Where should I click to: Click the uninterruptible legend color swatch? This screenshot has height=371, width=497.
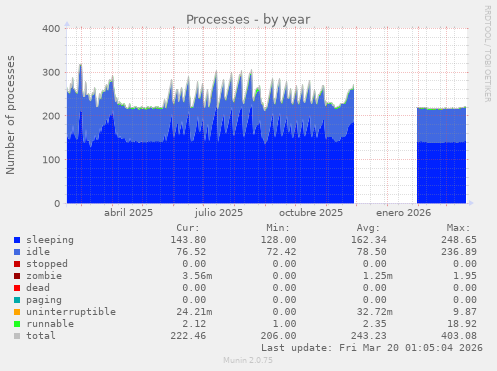17,312
